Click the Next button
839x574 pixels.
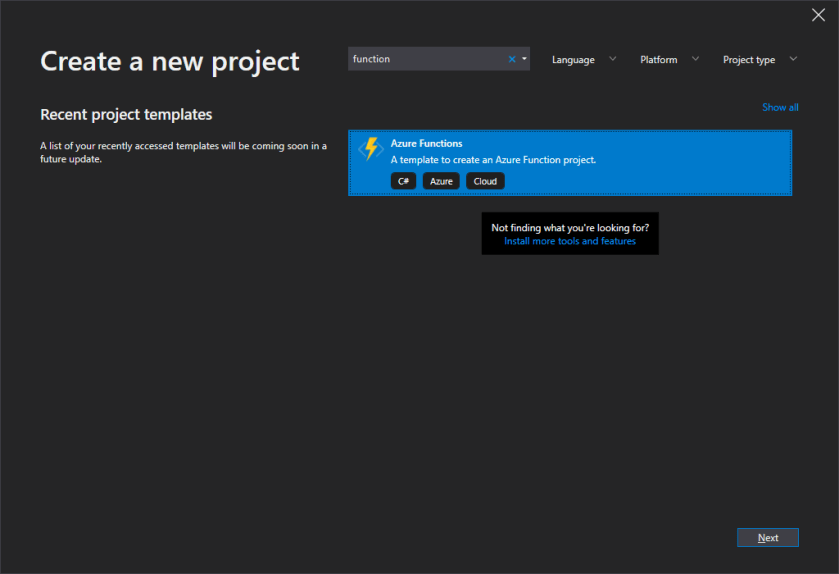click(x=767, y=538)
